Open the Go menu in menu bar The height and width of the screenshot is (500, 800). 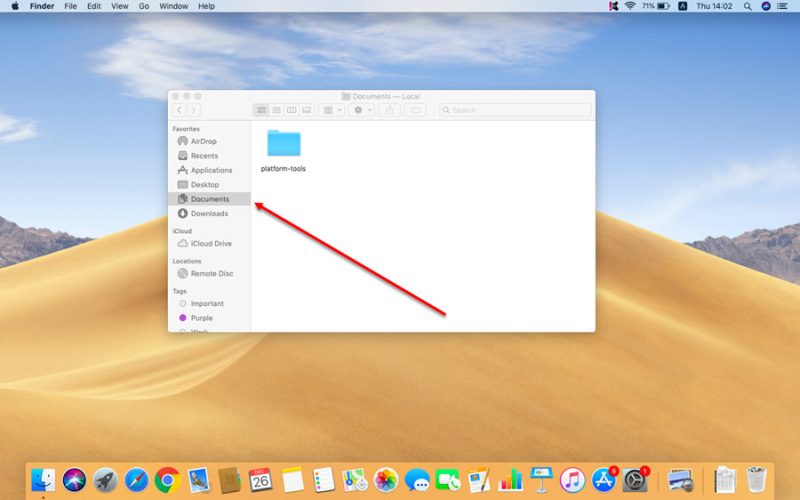144,6
